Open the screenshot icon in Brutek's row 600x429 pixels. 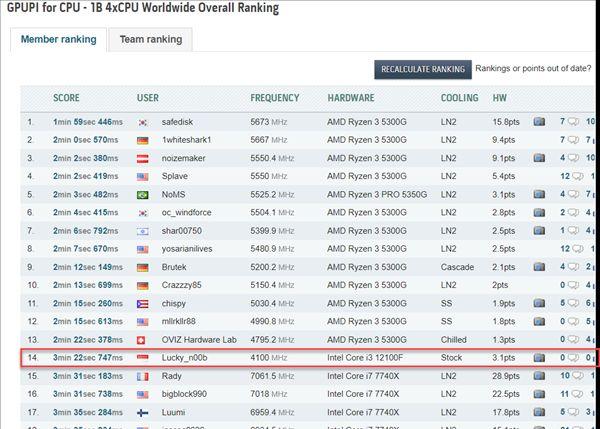[539, 267]
